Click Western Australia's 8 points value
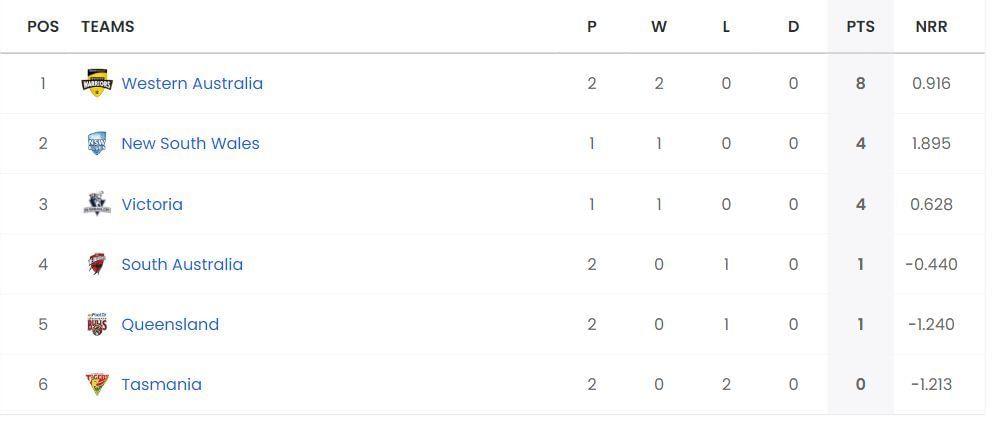This screenshot has width=992, height=423. pyautogui.click(x=860, y=83)
